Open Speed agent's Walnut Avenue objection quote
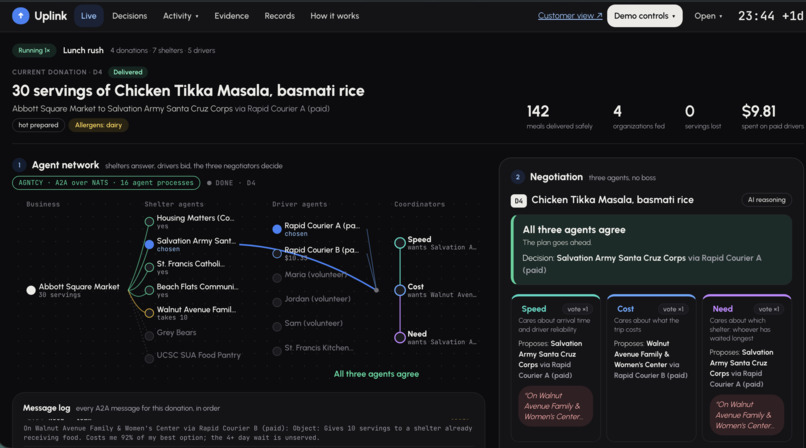The width and height of the screenshot is (806, 448). coord(555,406)
